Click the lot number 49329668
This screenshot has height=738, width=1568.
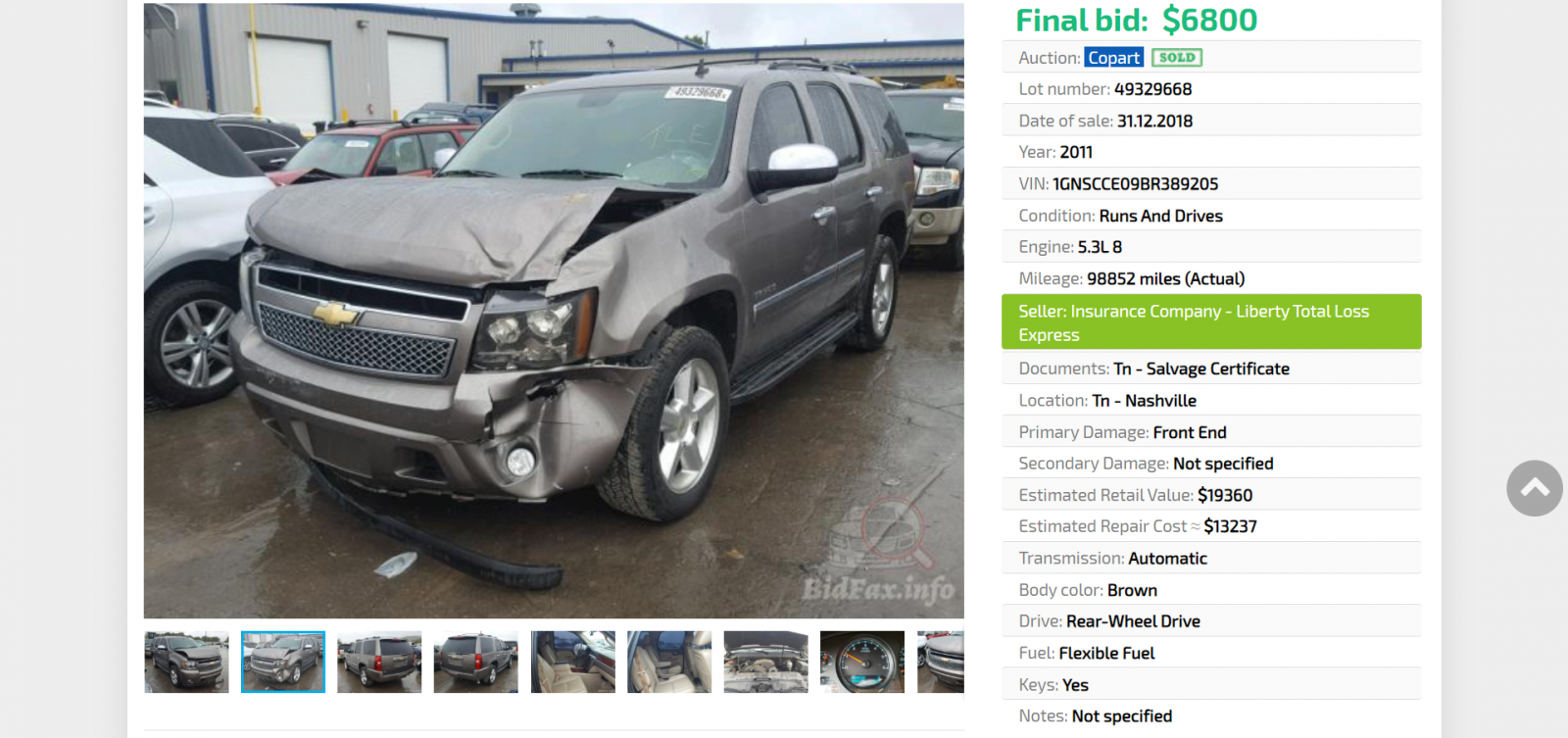1152,89
